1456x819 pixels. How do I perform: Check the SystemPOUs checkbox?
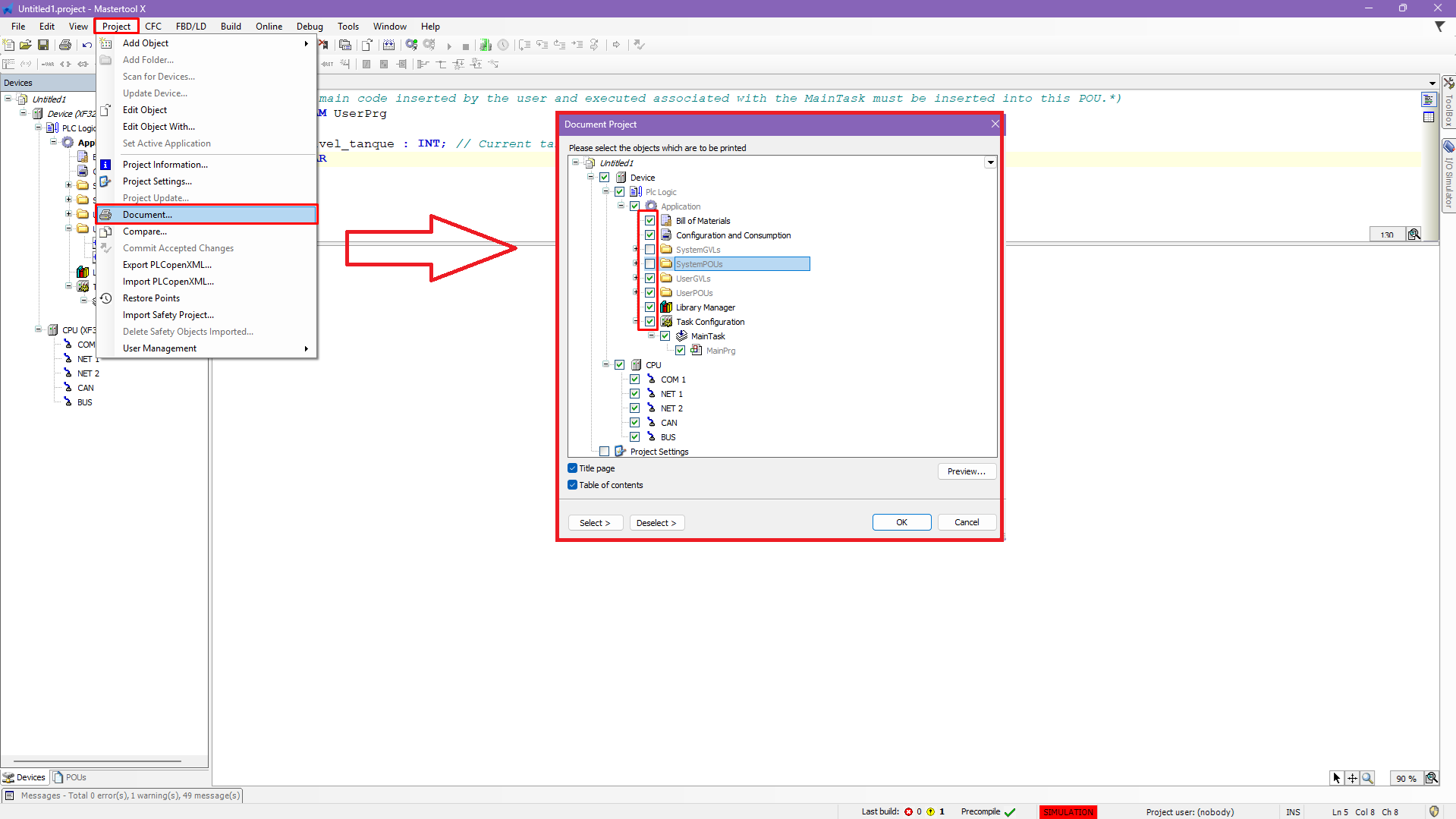pyautogui.click(x=650, y=264)
